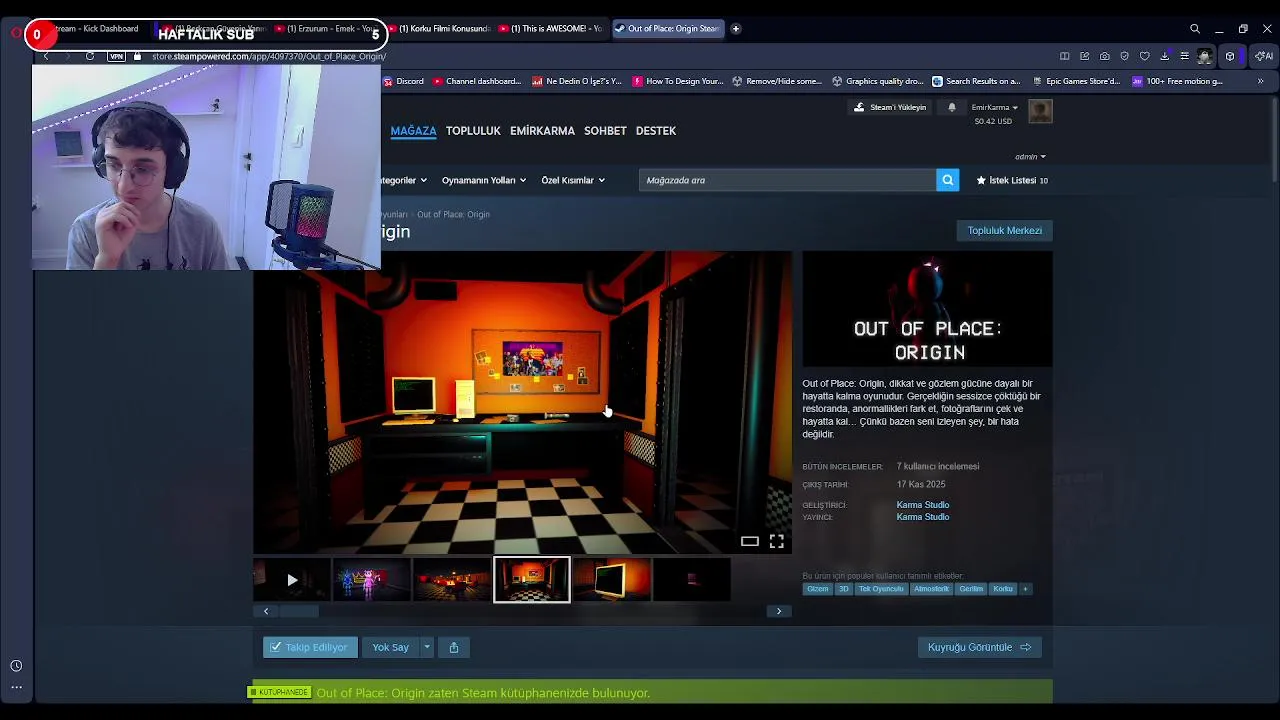
Task: Open the 100+ Free motion bookmark
Action: 1177,81
